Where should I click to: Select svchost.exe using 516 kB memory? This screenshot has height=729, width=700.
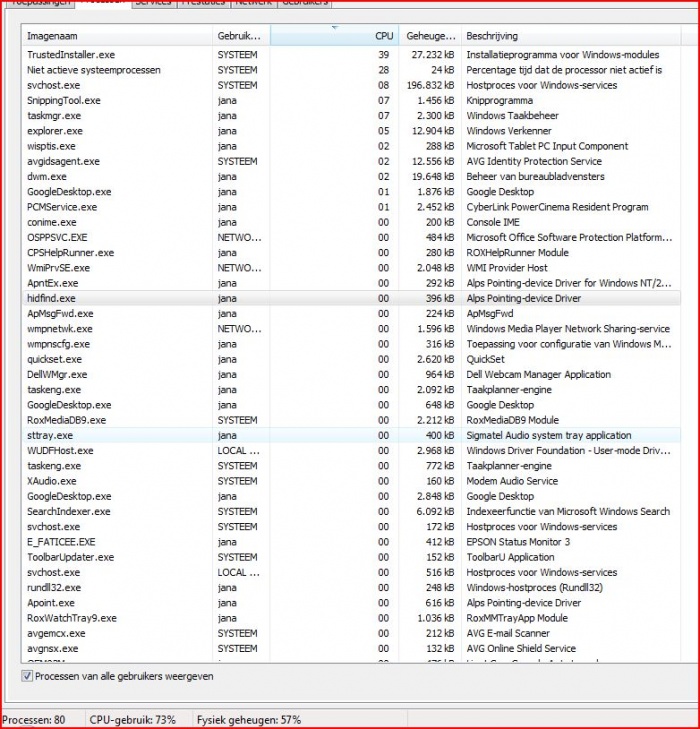tap(351, 572)
